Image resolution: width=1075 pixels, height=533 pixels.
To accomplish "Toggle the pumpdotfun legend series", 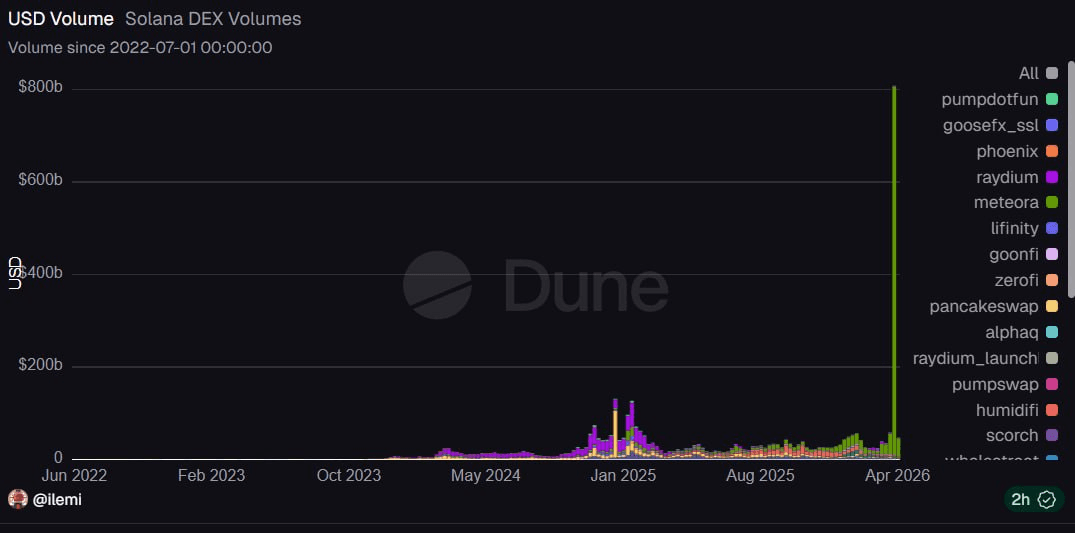I will pos(989,99).
